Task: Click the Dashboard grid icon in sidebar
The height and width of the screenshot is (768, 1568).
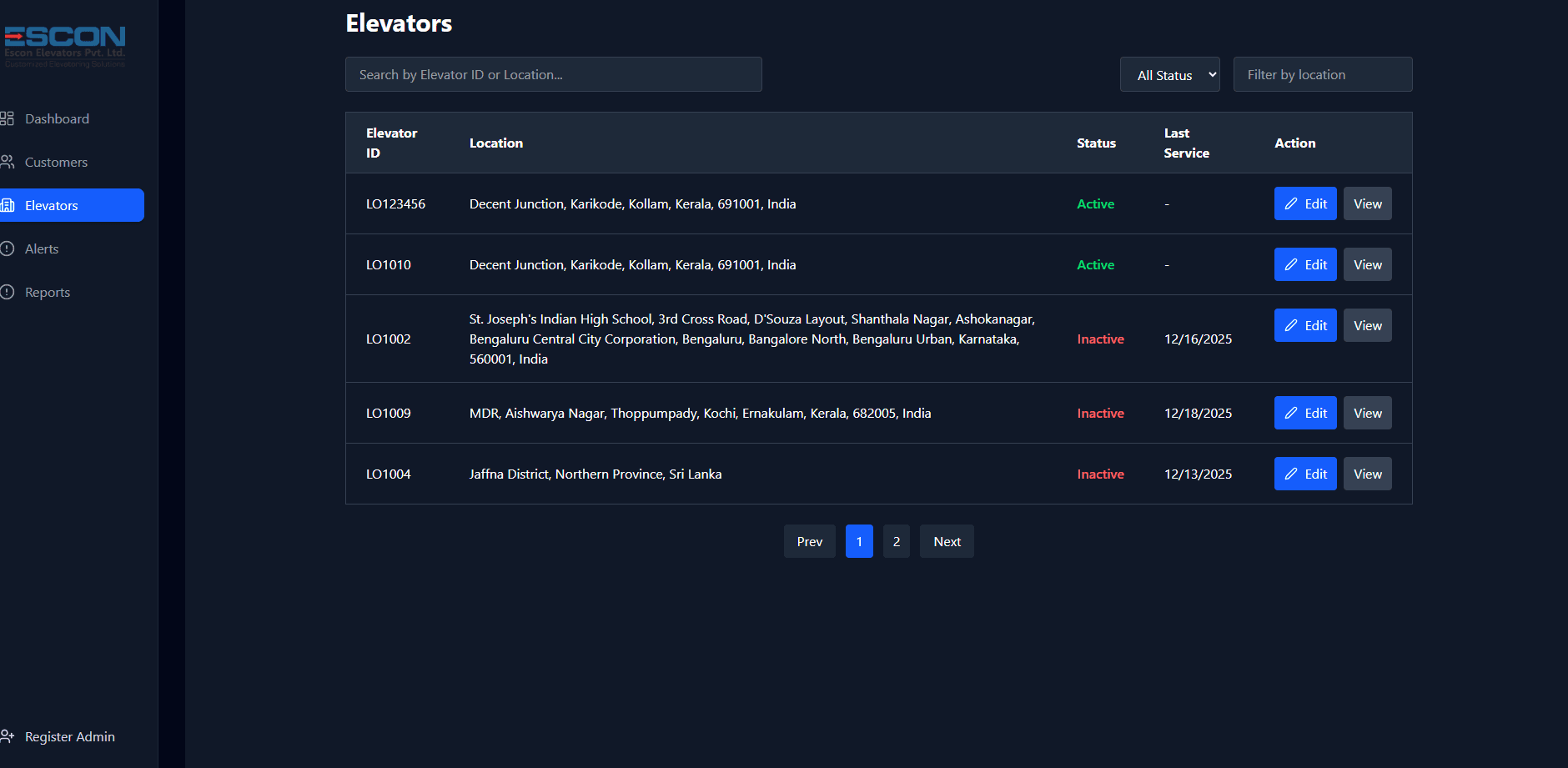Action: pos(7,118)
